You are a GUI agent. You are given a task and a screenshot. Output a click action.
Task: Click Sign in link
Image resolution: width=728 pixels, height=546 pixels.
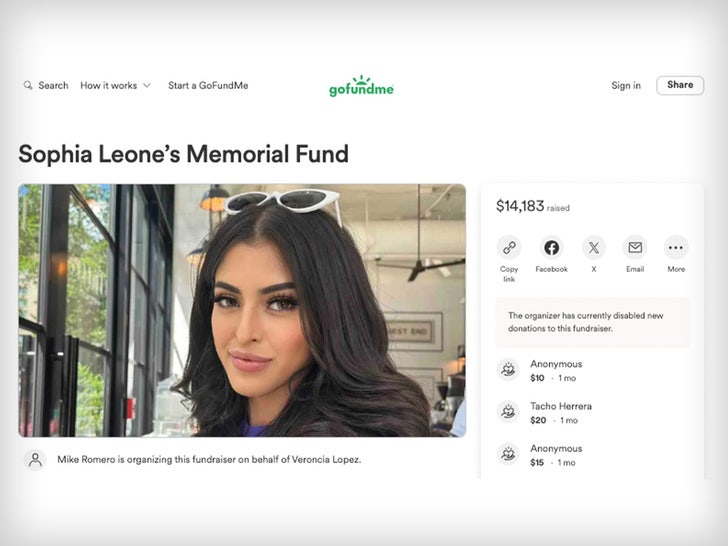[x=626, y=85]
